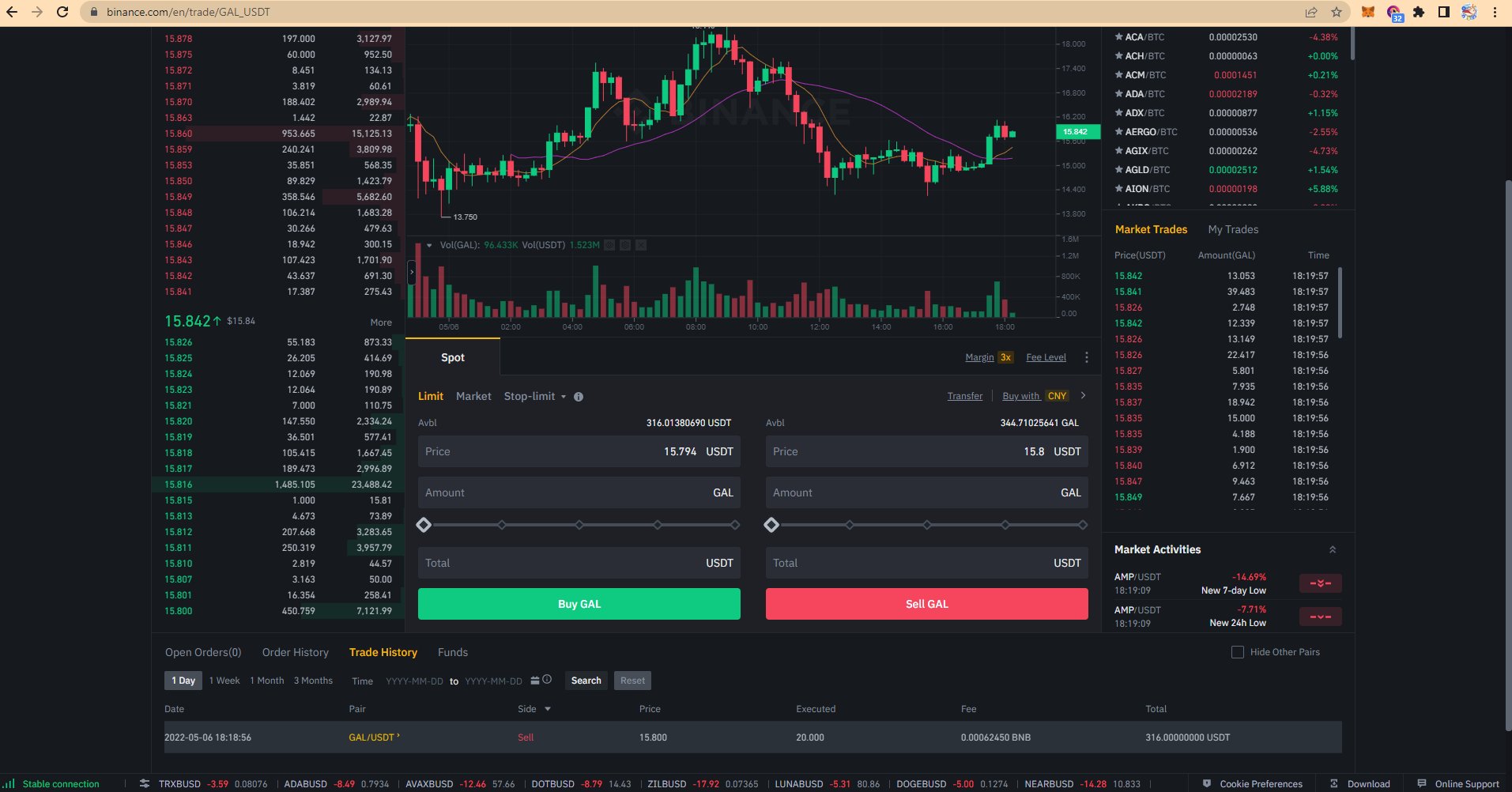Check Hide Other Pairs box
The height and width of the screenshot is (792, 1512).
[1238, 652]
